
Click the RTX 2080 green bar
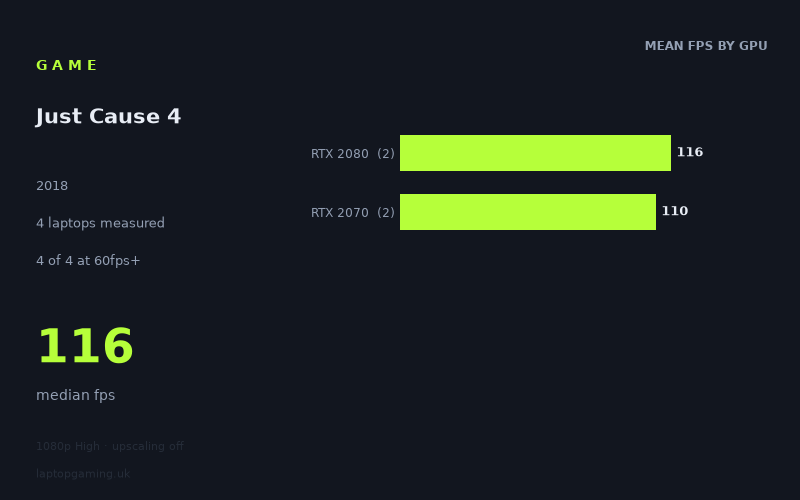coord(535,153)
